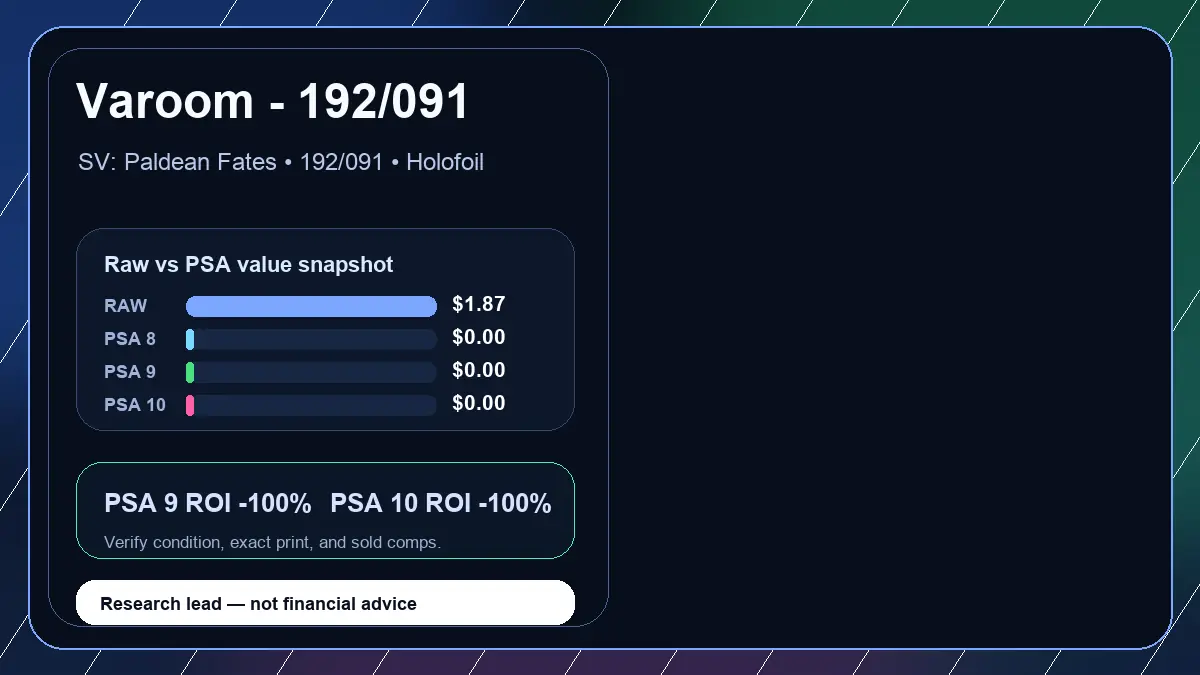Click the green PSA 9 bar indicator
1200x675 pixels.
[x=190, y=372]
